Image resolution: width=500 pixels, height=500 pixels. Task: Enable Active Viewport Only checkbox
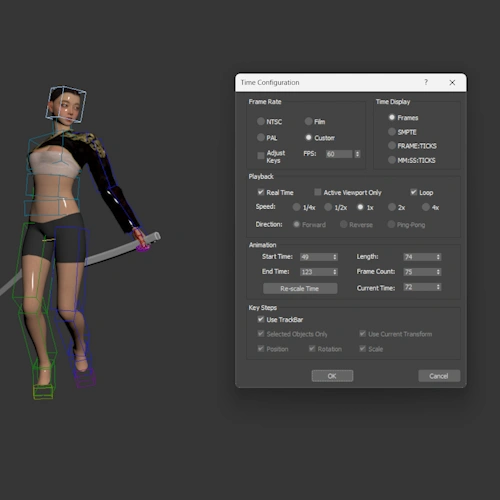tap(318, 192)
